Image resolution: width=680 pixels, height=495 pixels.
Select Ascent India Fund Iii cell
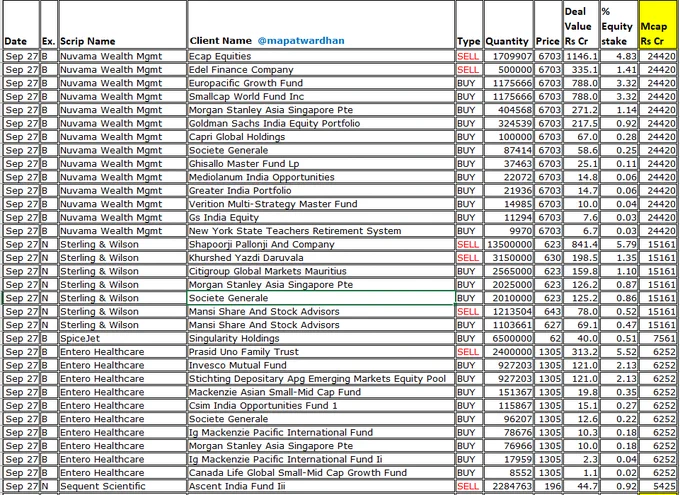click(321, 486)
